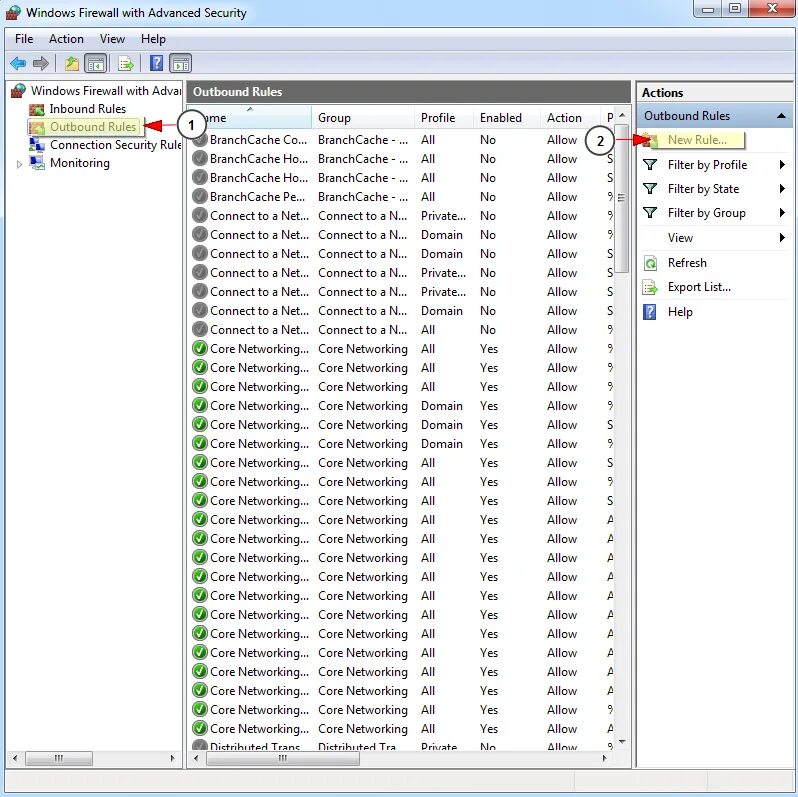798x797 pixels.
Task: Click Export List... action
Action: coord(699,287)
